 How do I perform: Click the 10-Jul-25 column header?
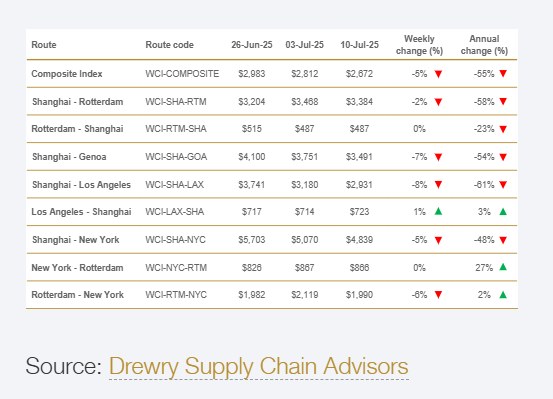(359, 45)
